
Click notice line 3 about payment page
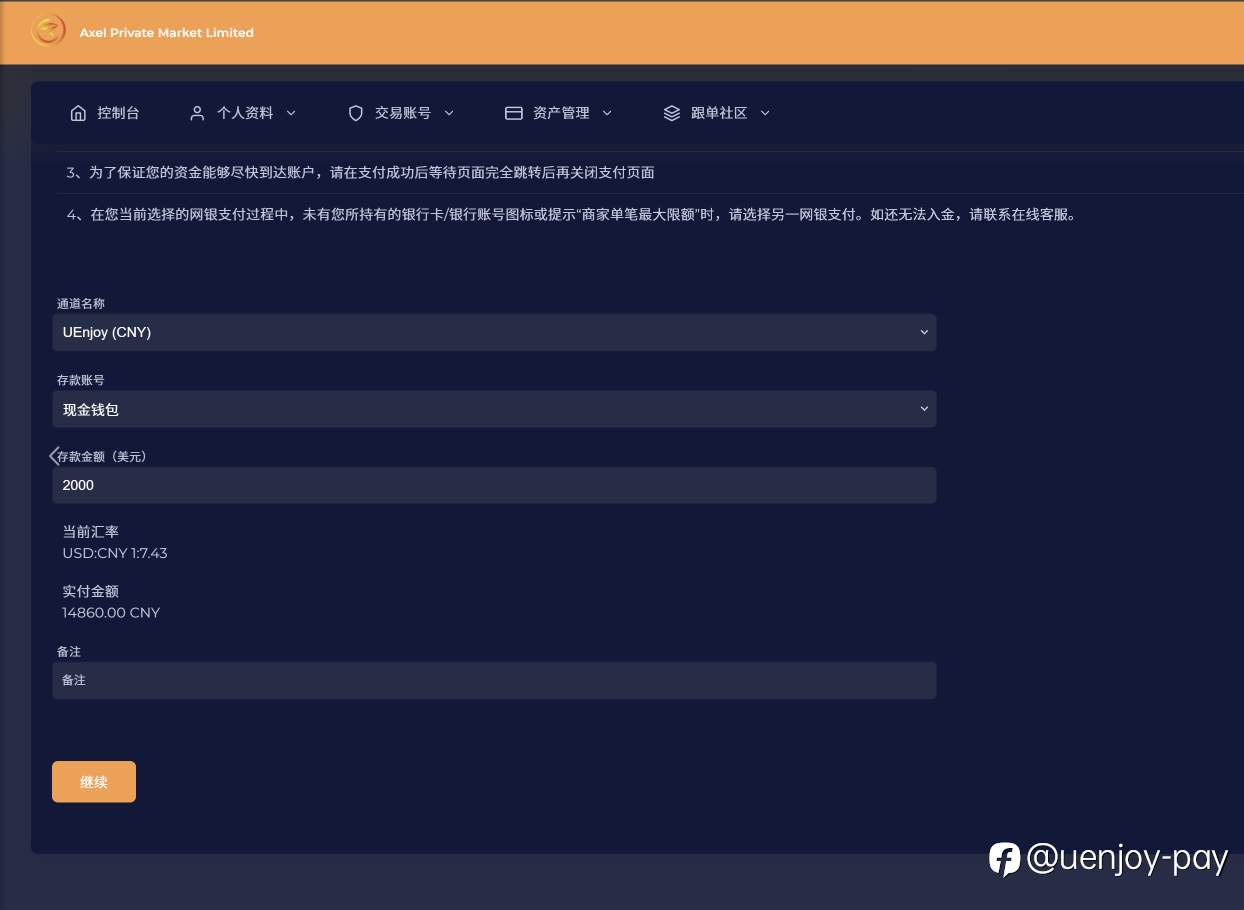[x=361, y=173]
